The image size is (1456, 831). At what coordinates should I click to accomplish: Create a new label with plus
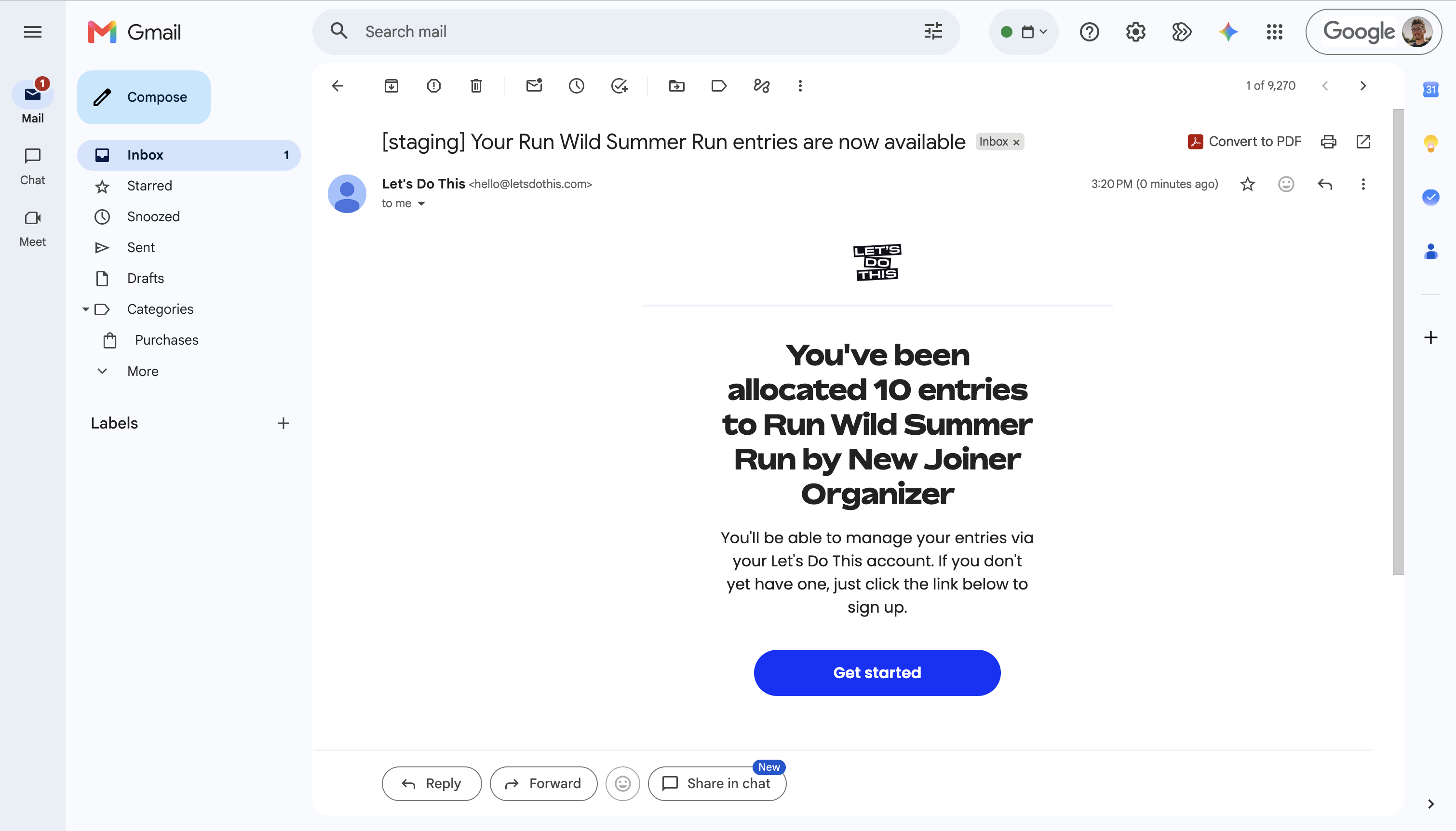(283, 423)
